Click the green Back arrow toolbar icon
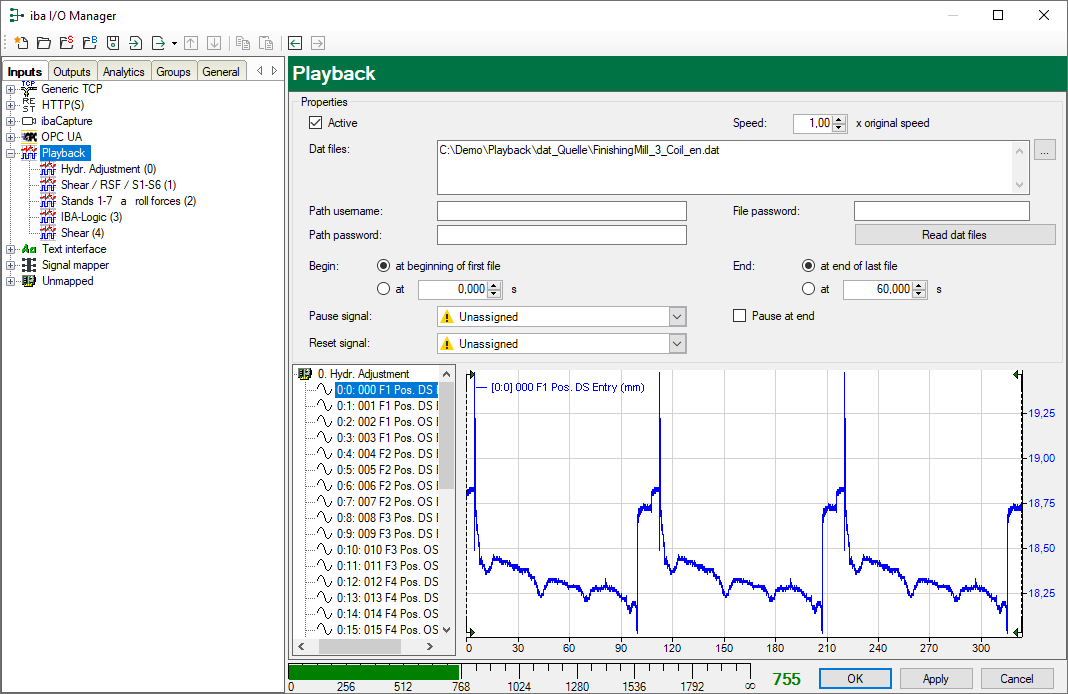1068x694 pixels. [295, 43]
